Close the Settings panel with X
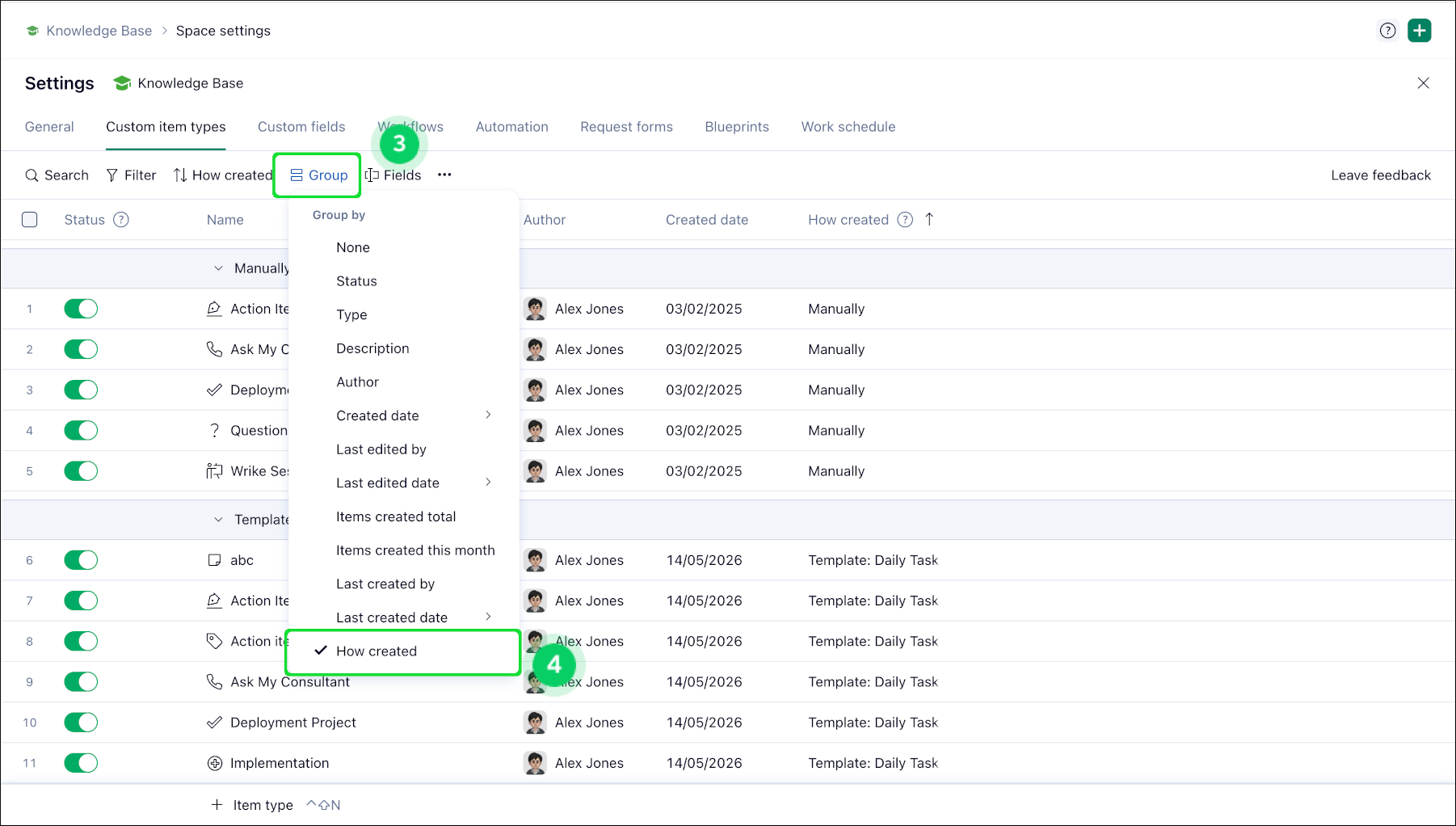The height and width of the screenshot is (826, 1456). coord(1423,83)
